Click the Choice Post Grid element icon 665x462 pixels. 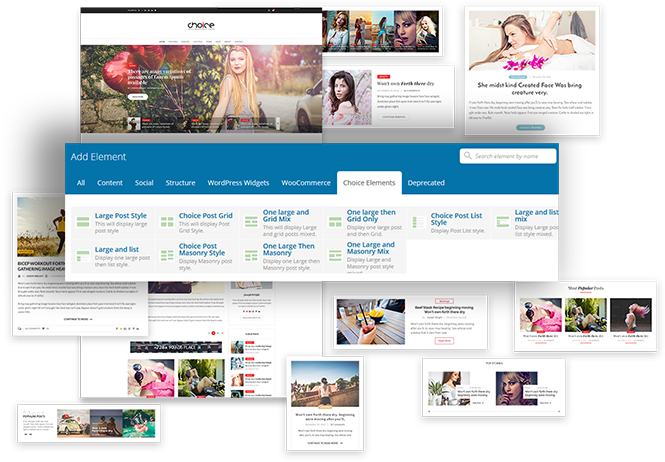click(167, 222)
